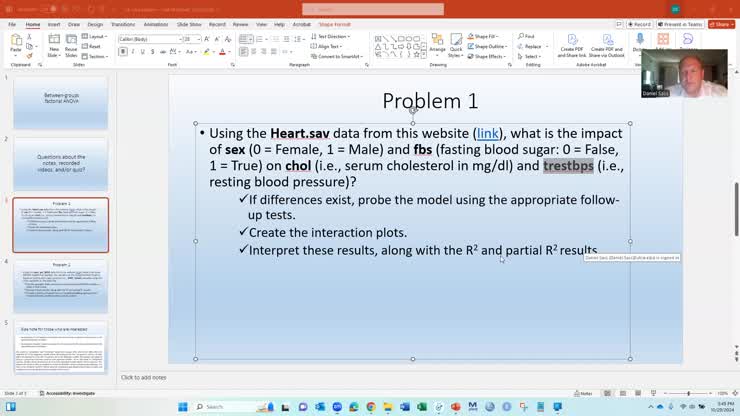Image resolution: width=740 pixels, height=416 pixels.
Task: Select slide 4 thumbnail 'Problem 2'
Action: pos(61,286)
